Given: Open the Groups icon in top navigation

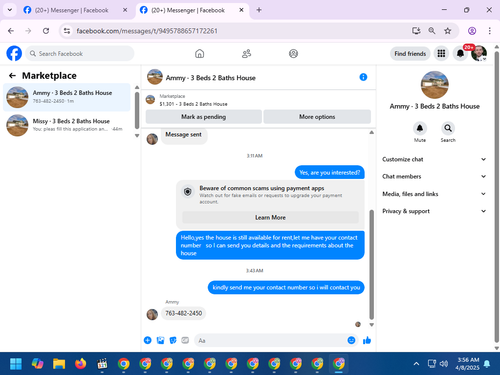Looking at the screenshot, I should (x=293, y=54).
